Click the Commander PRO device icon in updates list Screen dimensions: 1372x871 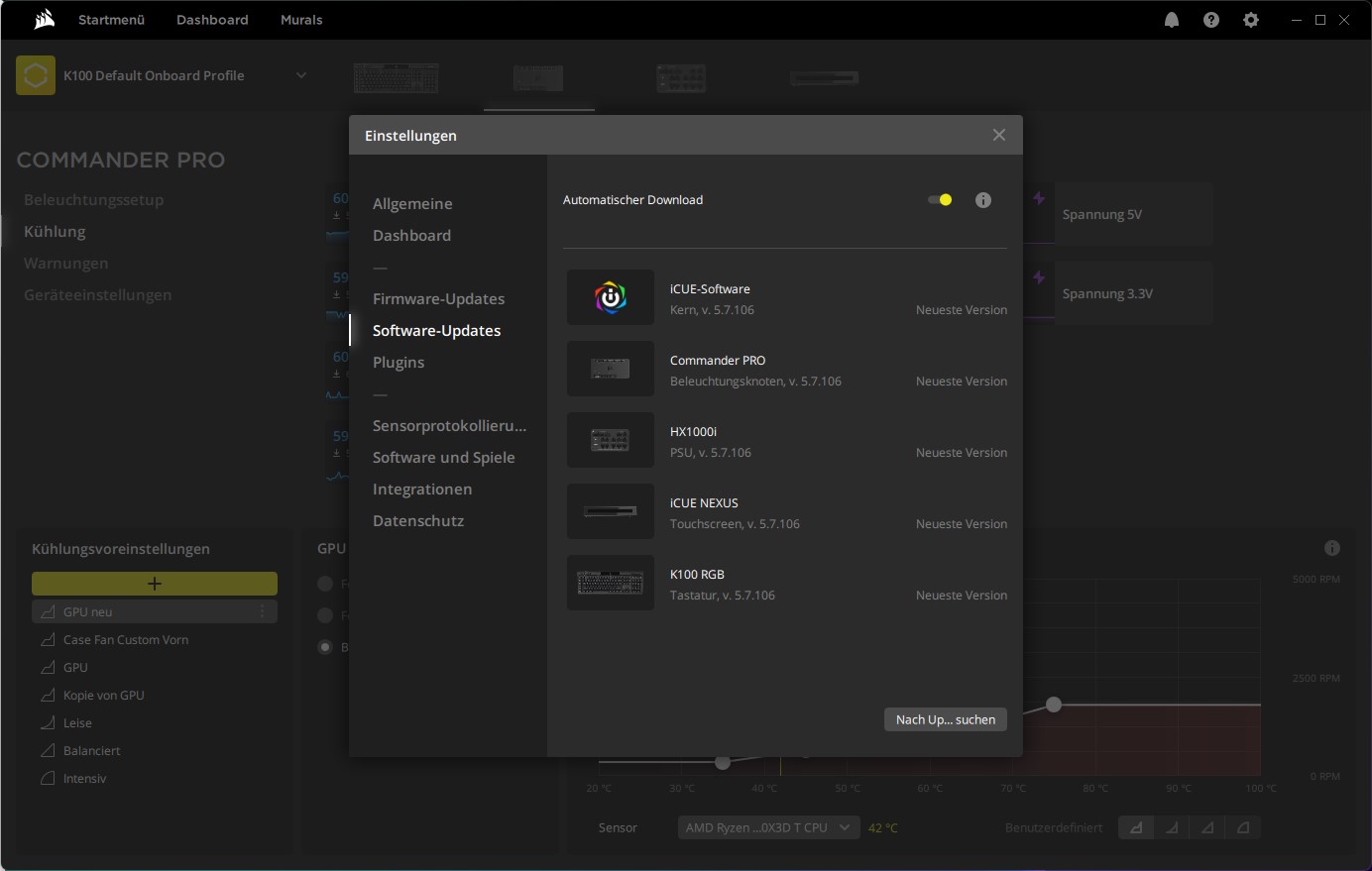[x=611, y=369]
